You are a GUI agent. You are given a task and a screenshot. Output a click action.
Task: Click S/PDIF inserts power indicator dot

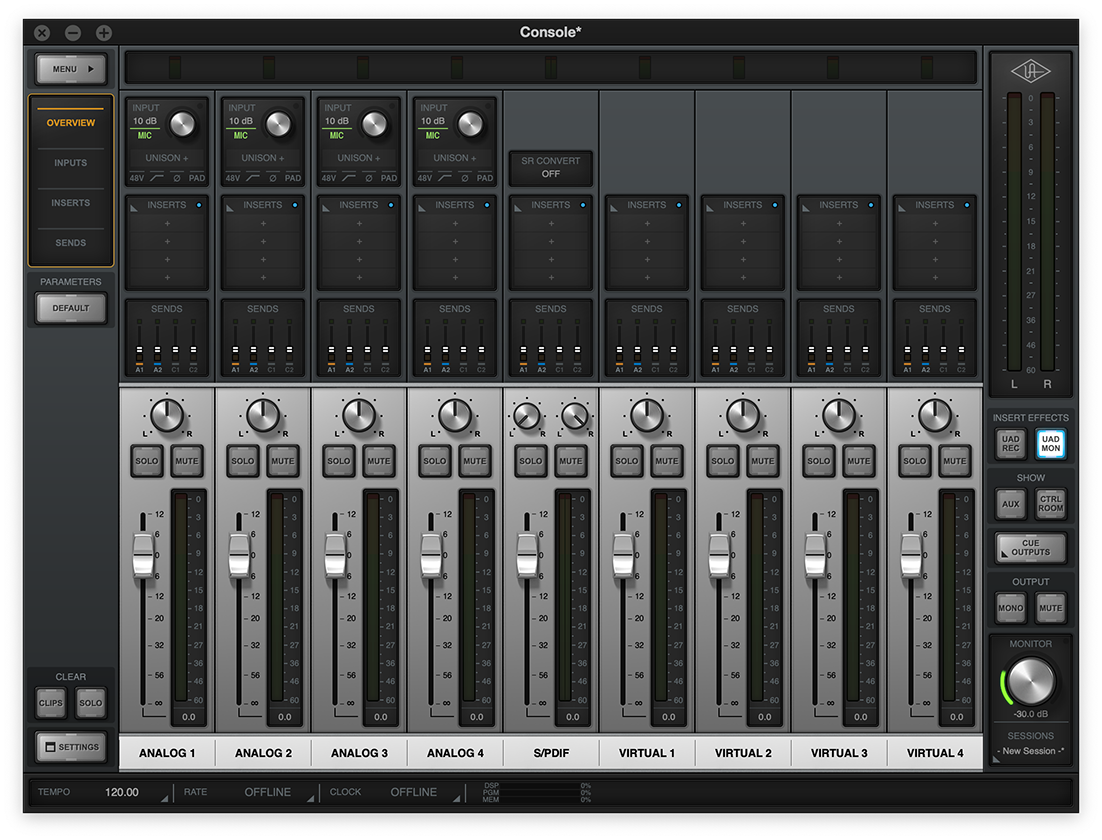(583, 205)
